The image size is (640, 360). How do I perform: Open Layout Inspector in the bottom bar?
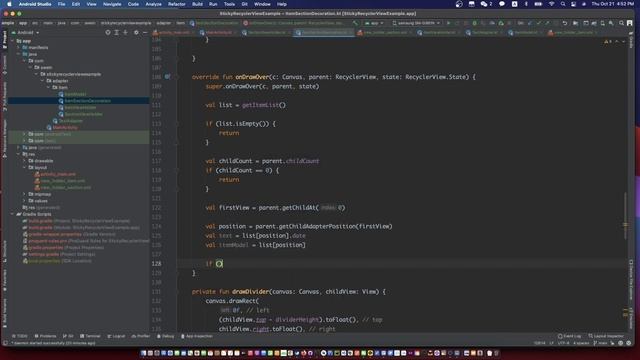click(x=606, y=336)
